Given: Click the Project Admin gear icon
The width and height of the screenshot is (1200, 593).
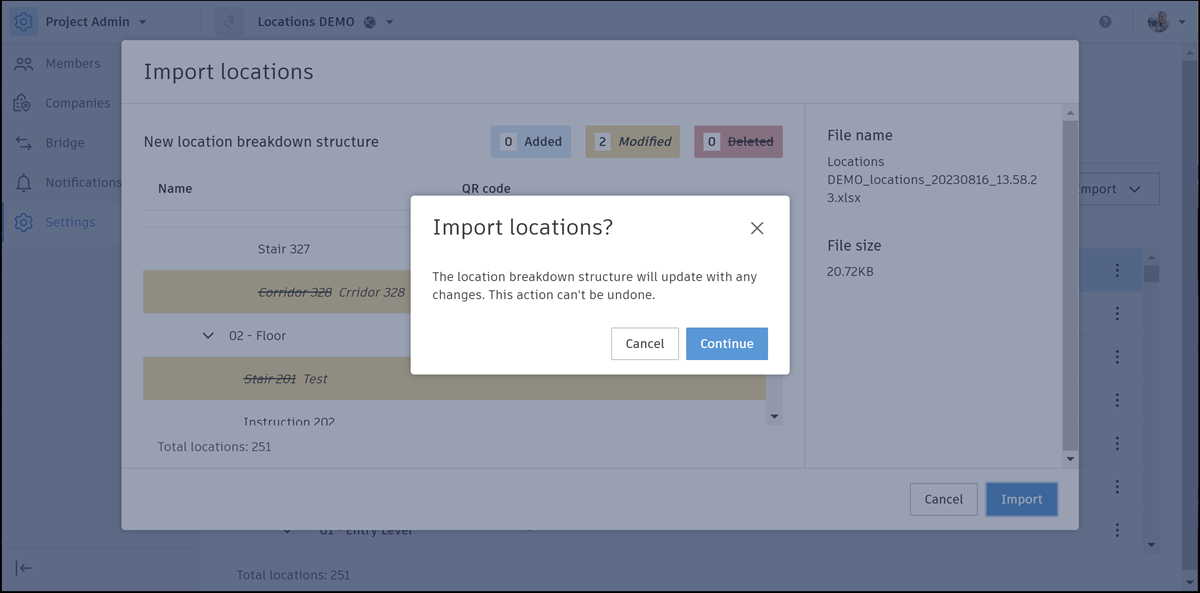Looking at the screenshot, I should pos(23,22).
